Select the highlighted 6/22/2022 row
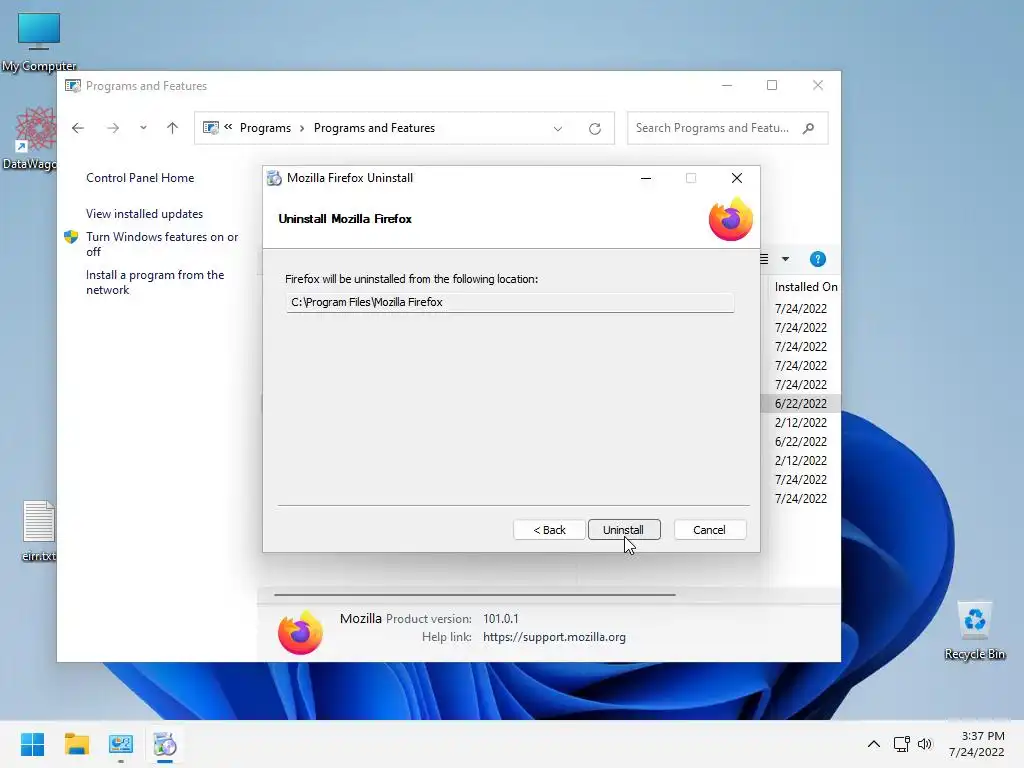Screen dimensions: 1024x768 point(801,404)
